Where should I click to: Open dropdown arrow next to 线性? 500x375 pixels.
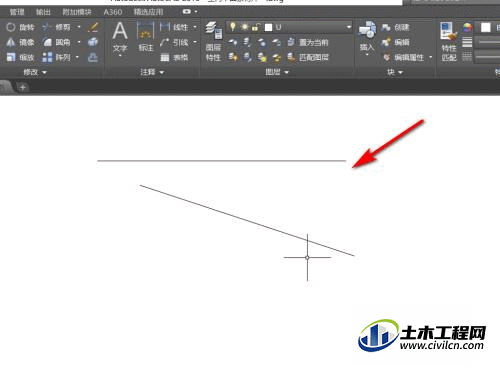tap(195, 27)
